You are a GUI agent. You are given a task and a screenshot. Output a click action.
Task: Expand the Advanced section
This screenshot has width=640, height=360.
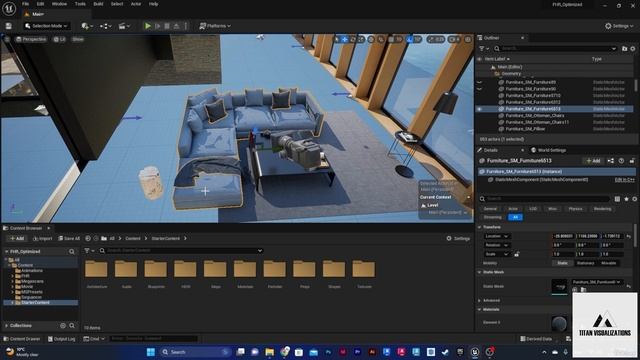click(480, 300)
